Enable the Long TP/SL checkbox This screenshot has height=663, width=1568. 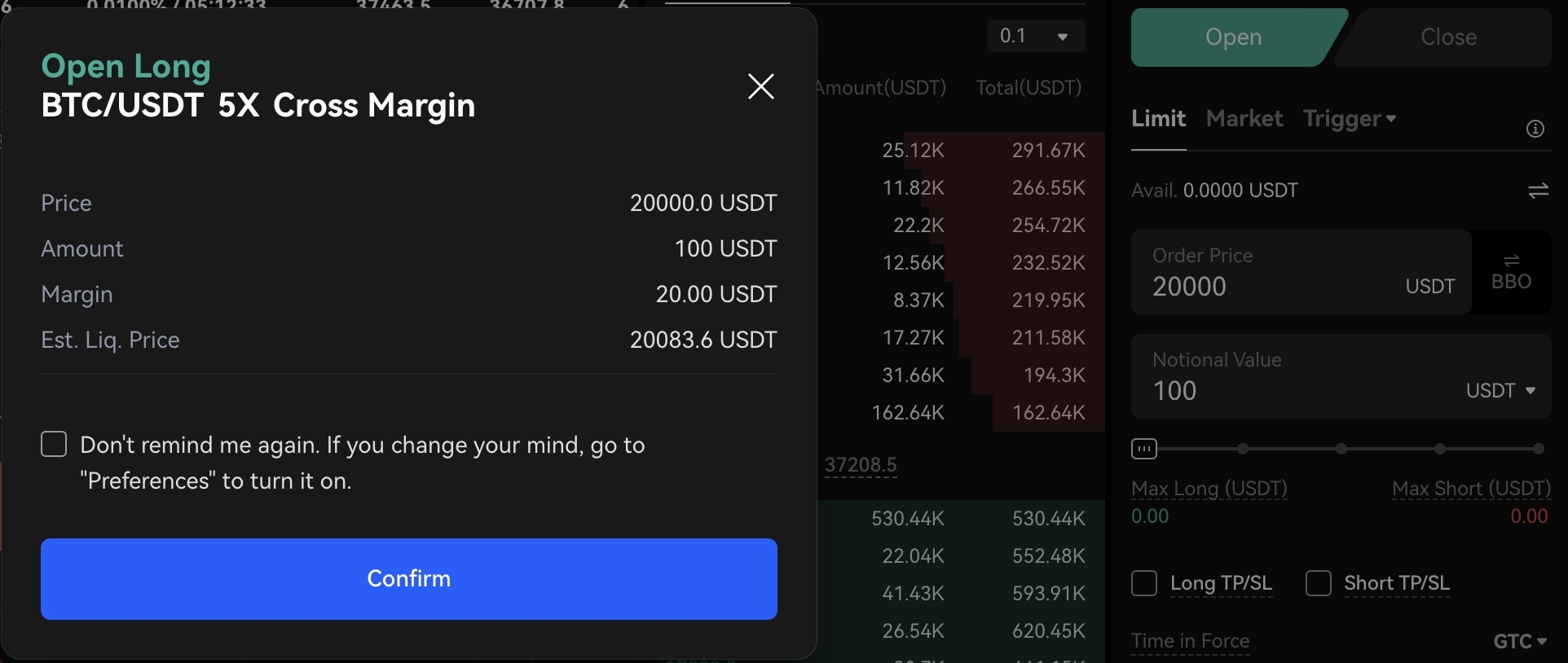(x=1144, y=583)
